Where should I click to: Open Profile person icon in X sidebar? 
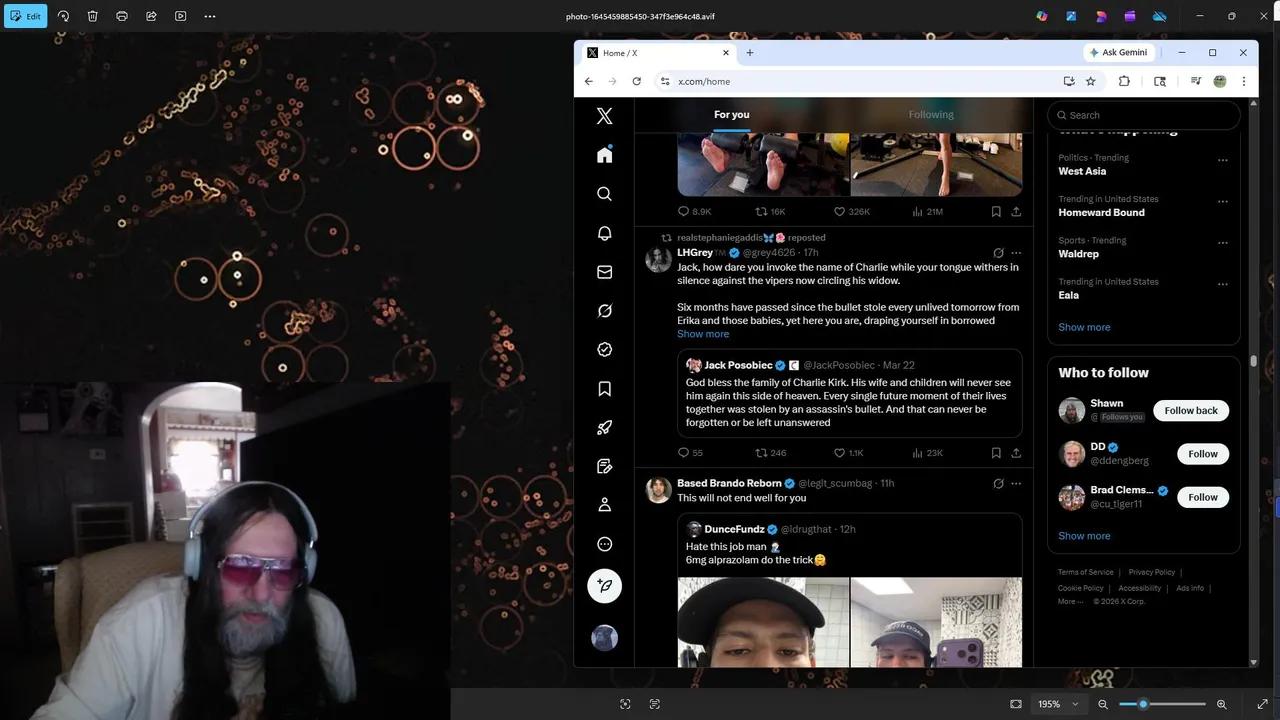point(604,505)
